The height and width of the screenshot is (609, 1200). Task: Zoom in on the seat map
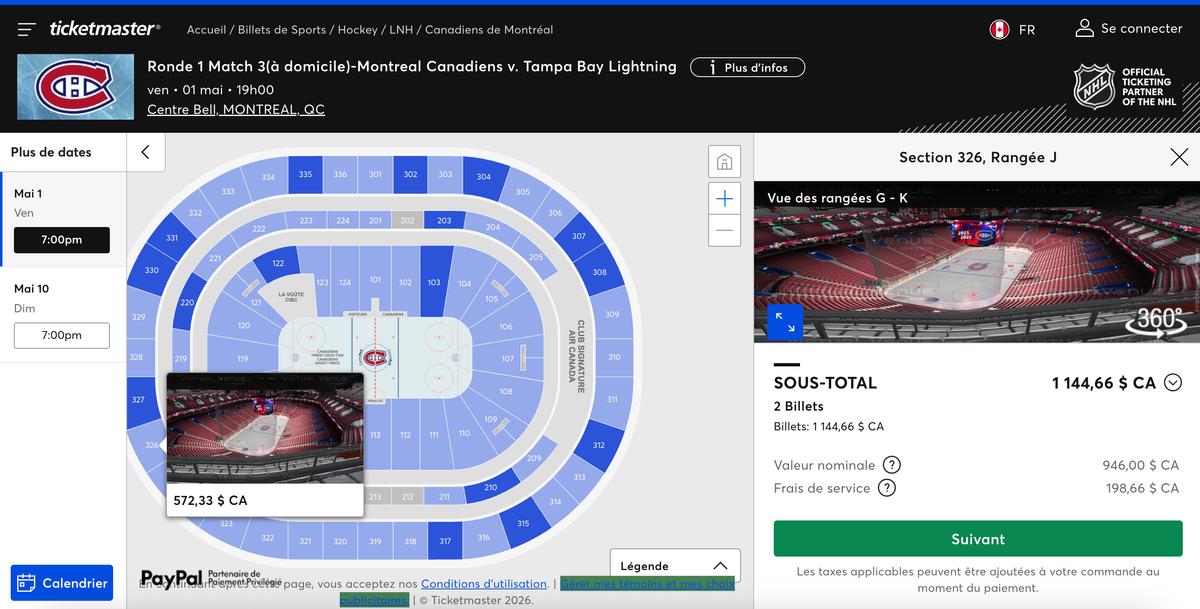point(724,198)
